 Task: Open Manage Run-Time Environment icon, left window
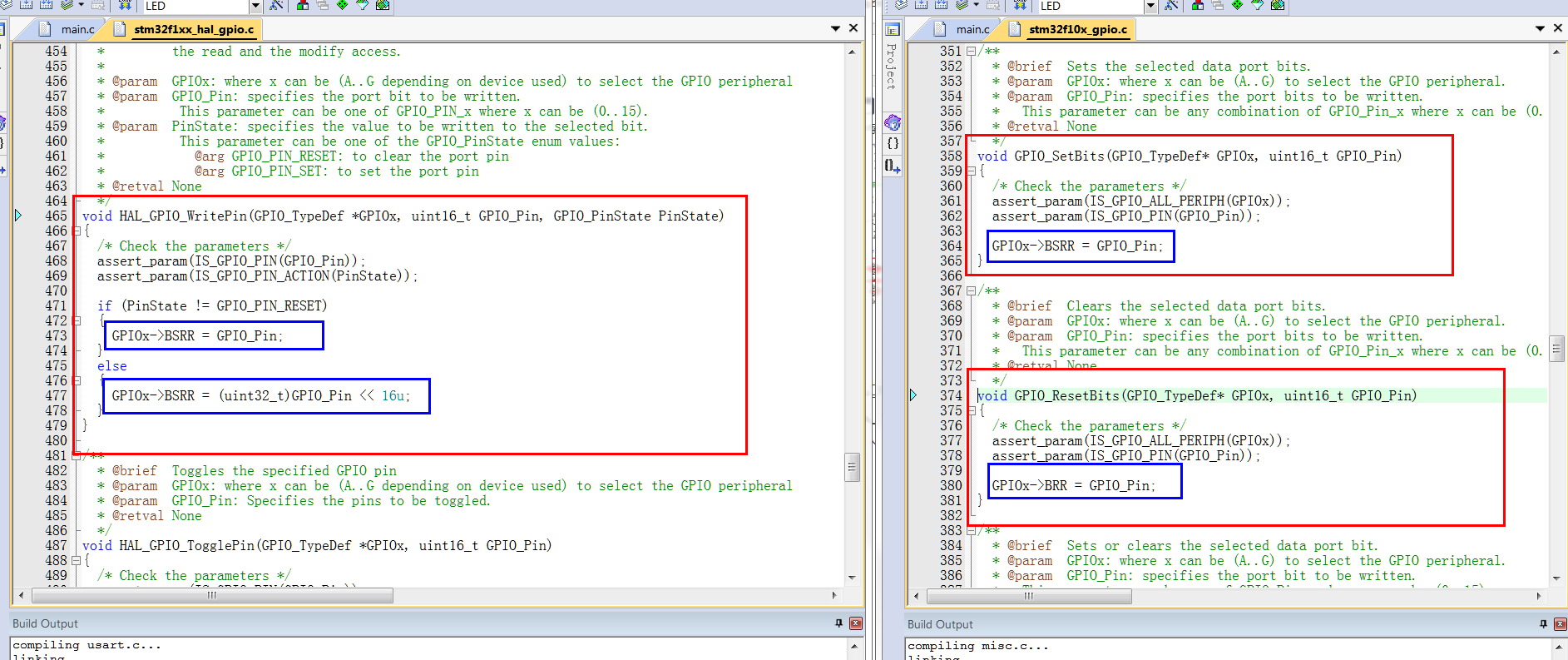342,5
